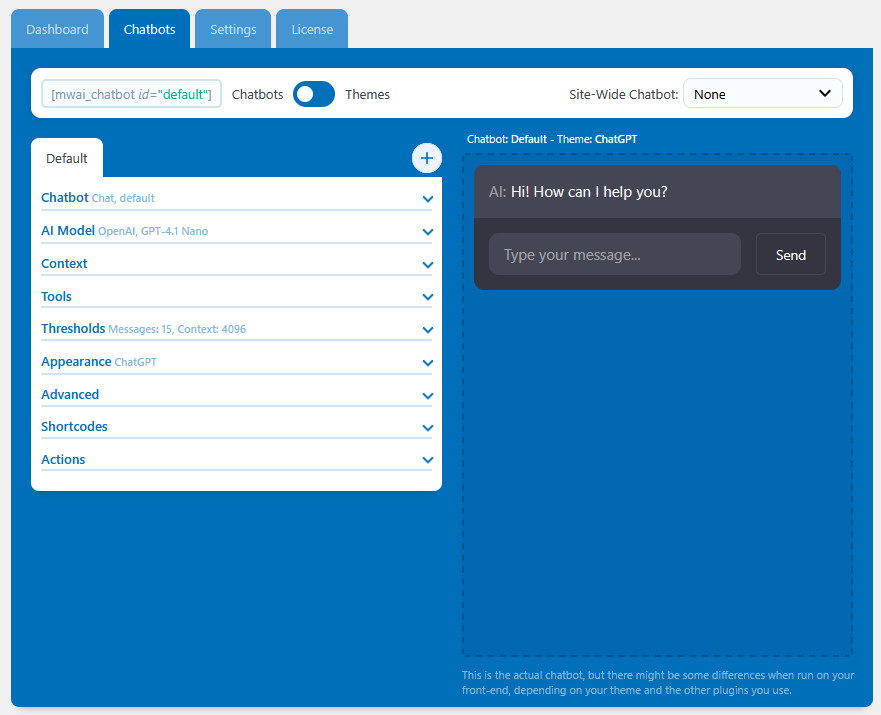This screenshot has width=881, height=715.
Task: Open the License tab
Action: click(311, 29)
